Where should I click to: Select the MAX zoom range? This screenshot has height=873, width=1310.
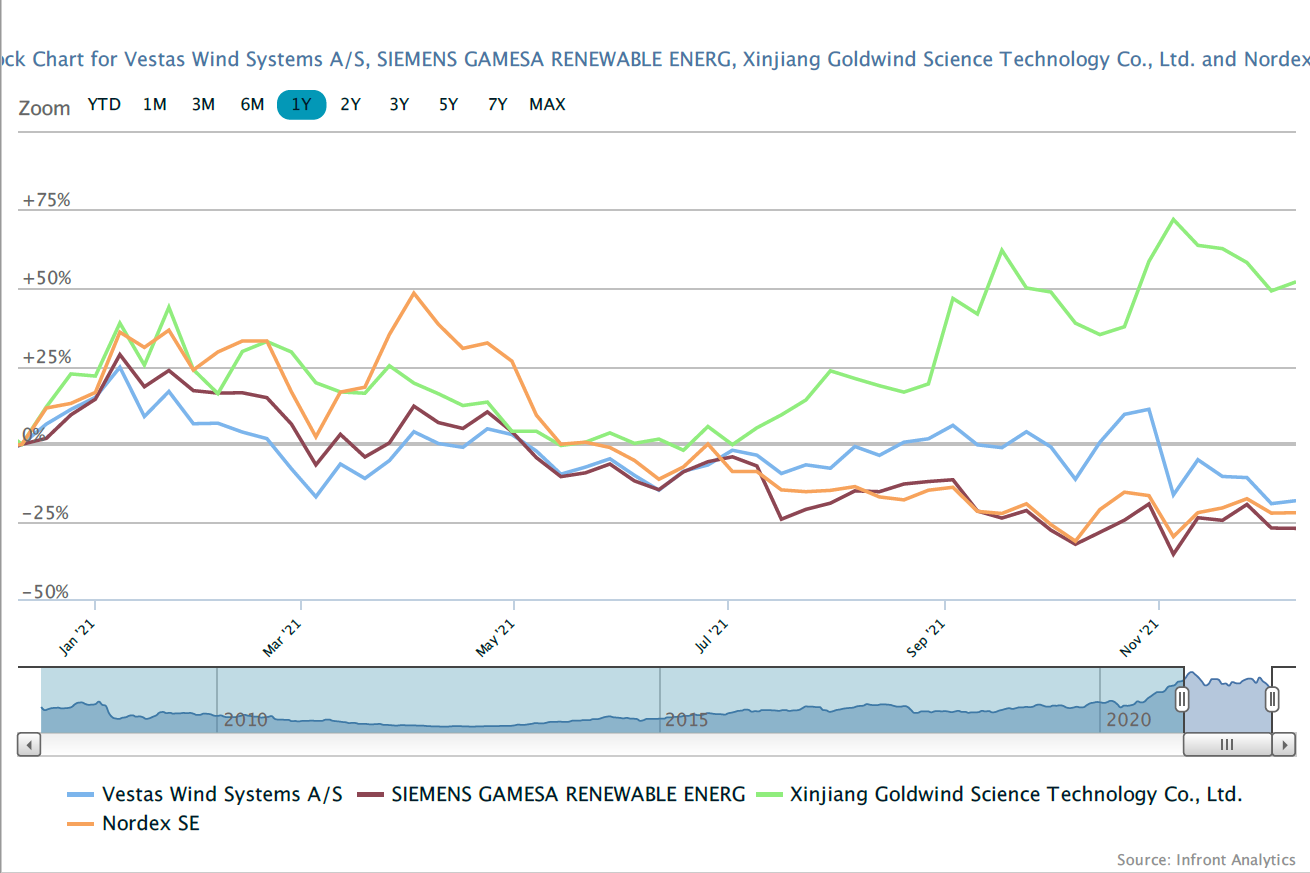547,104
